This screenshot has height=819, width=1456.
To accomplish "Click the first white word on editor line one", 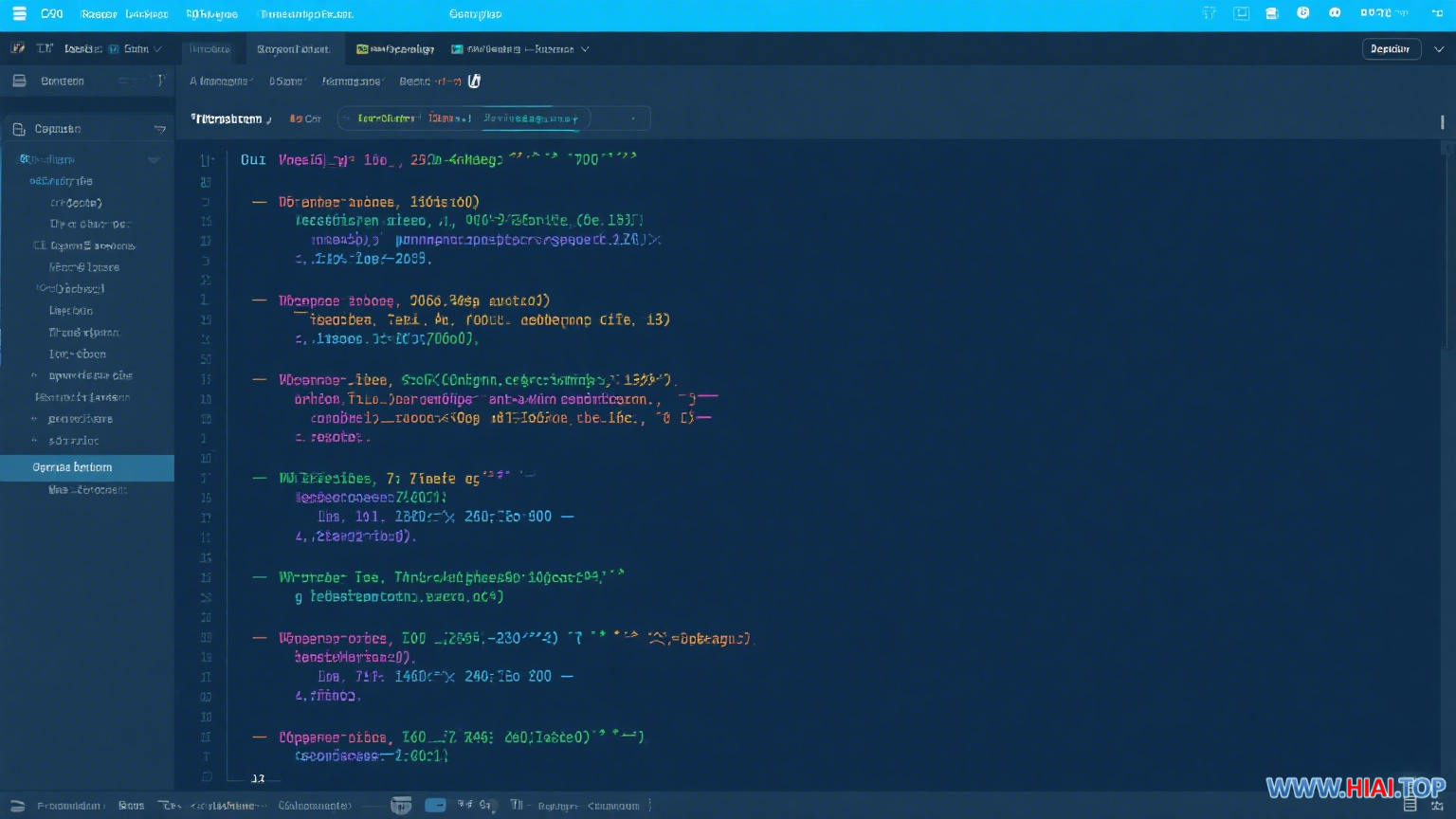I will tap(253, 160).
